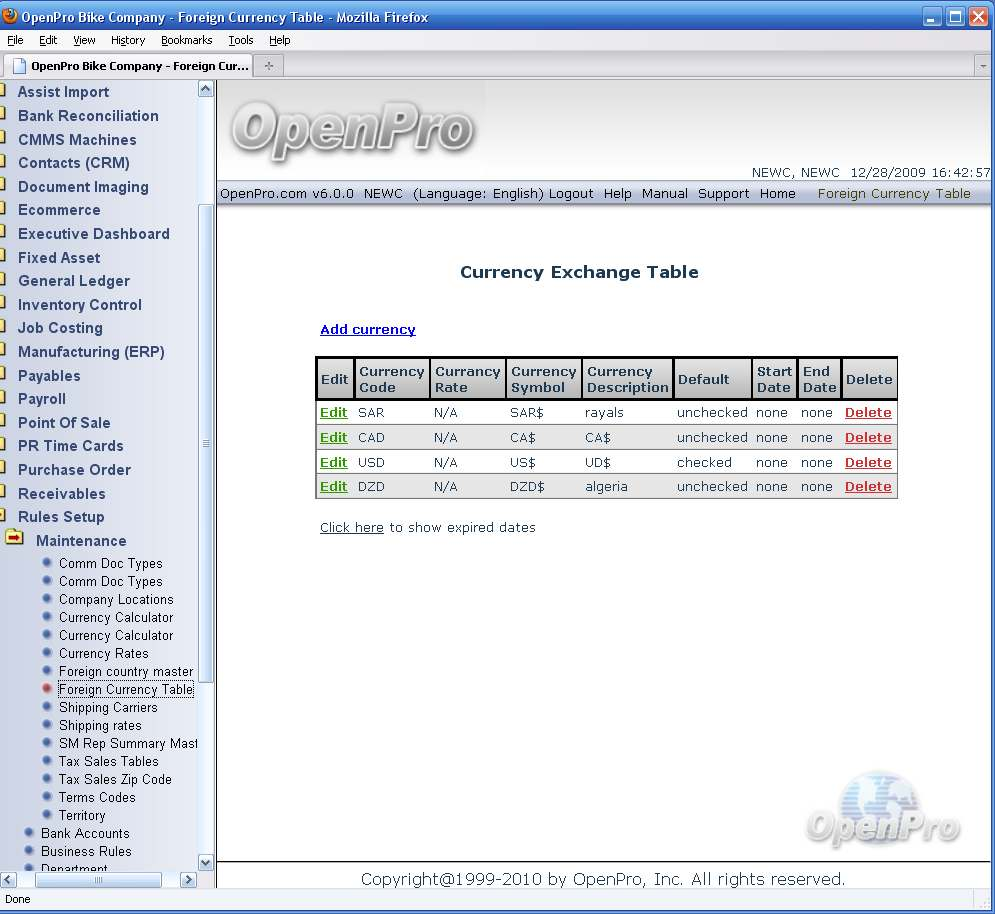Expand the General Ledger module
995x914 pixels.
coord(74,281)
